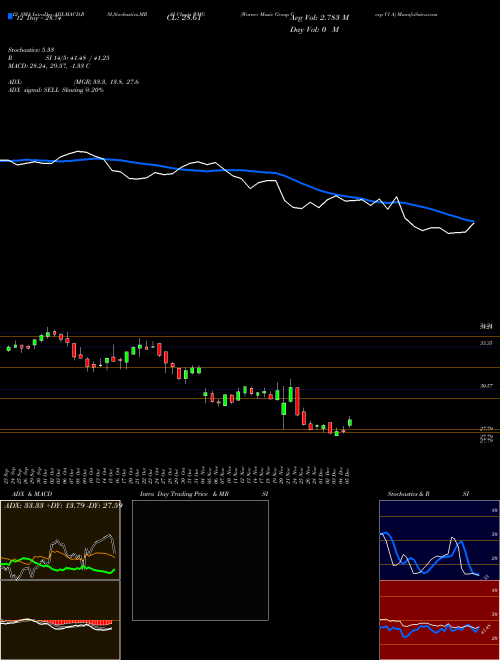
Task: Click the 33.35 price axis label
Action: (x=487, y=343)
